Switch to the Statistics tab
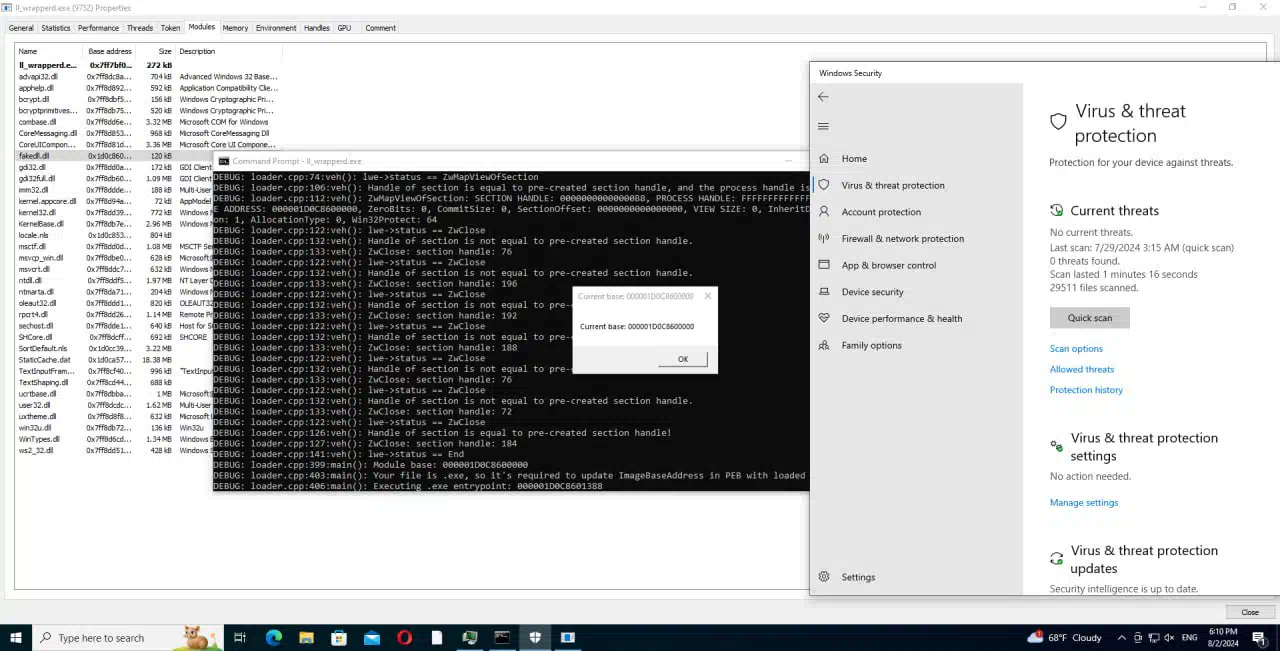This screenshot has height=651, width=1280. 56,28
